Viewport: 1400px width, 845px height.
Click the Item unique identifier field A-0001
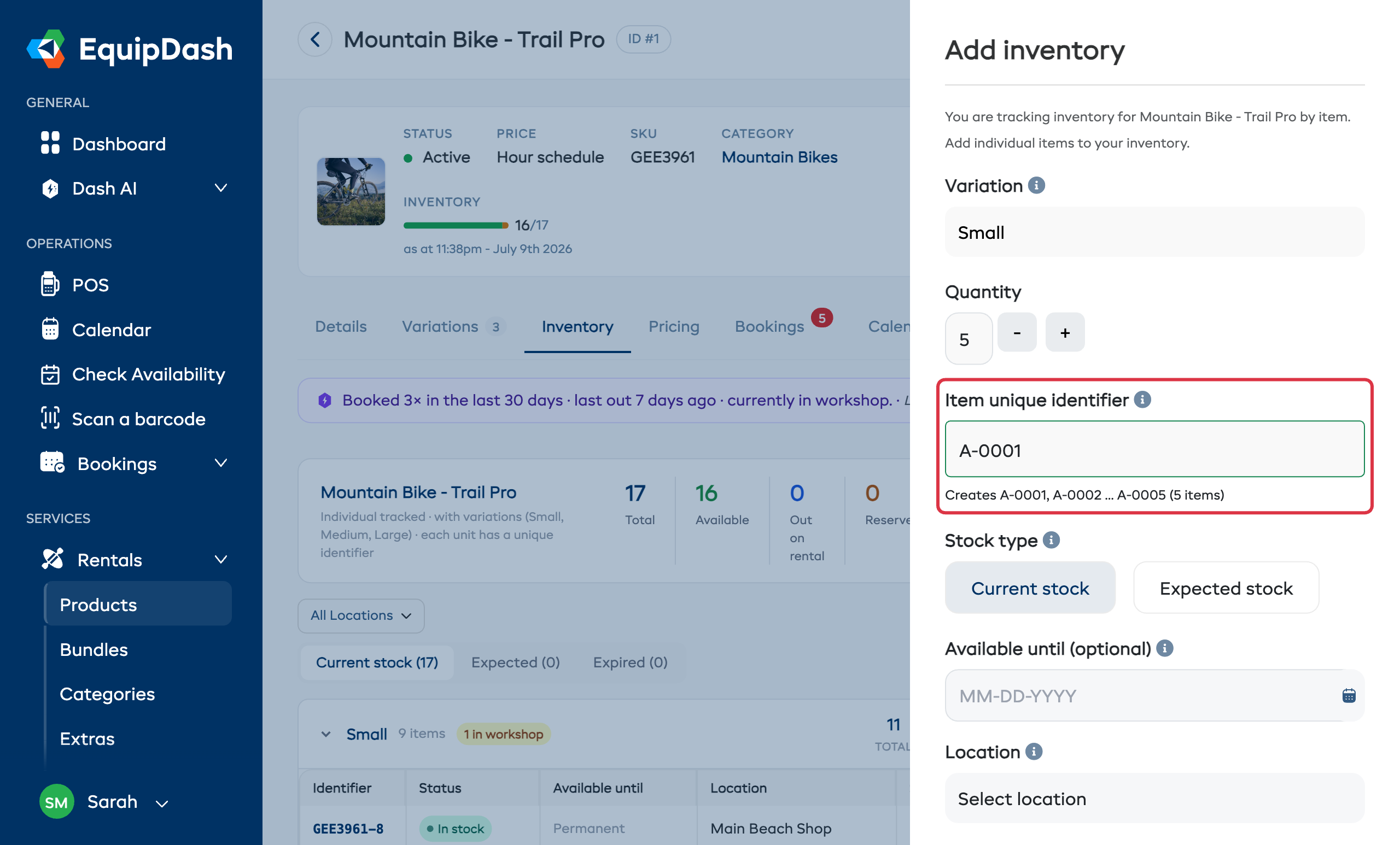point(1154,449)
